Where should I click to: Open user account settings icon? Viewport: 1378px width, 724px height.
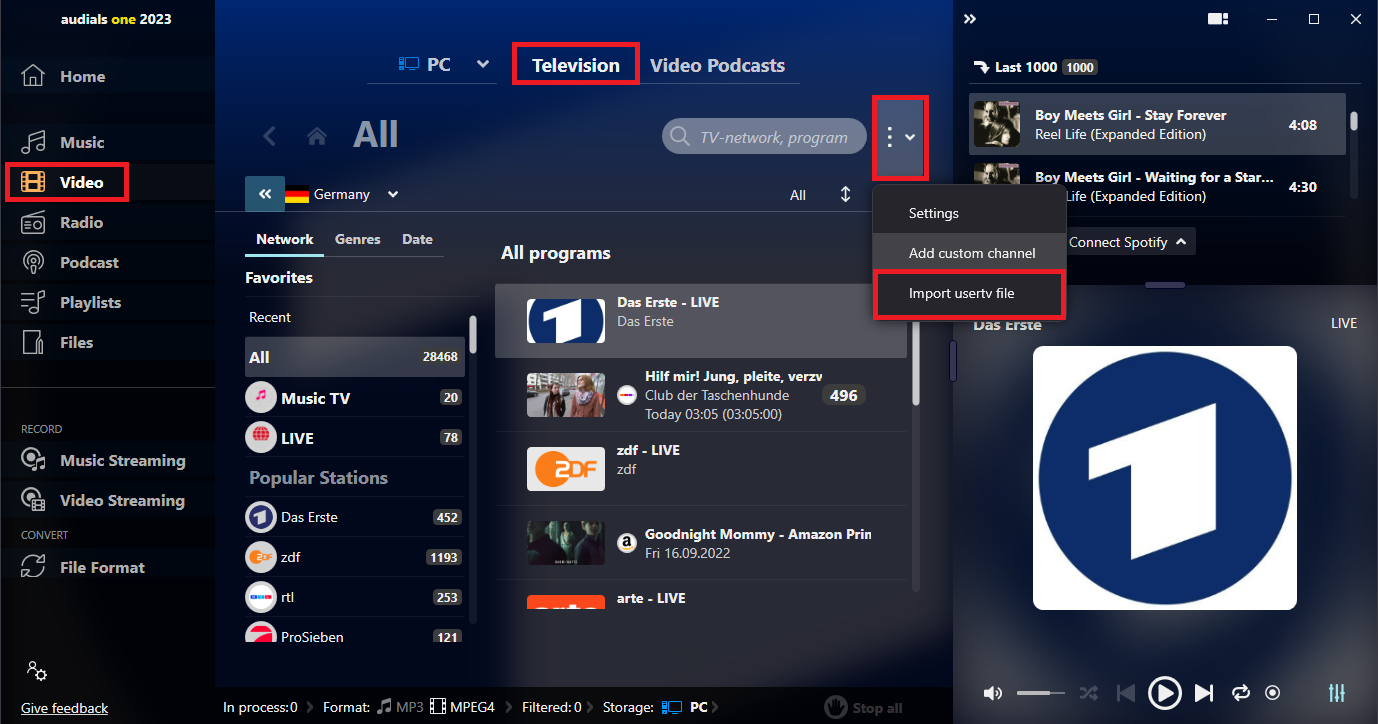[37, 672]
